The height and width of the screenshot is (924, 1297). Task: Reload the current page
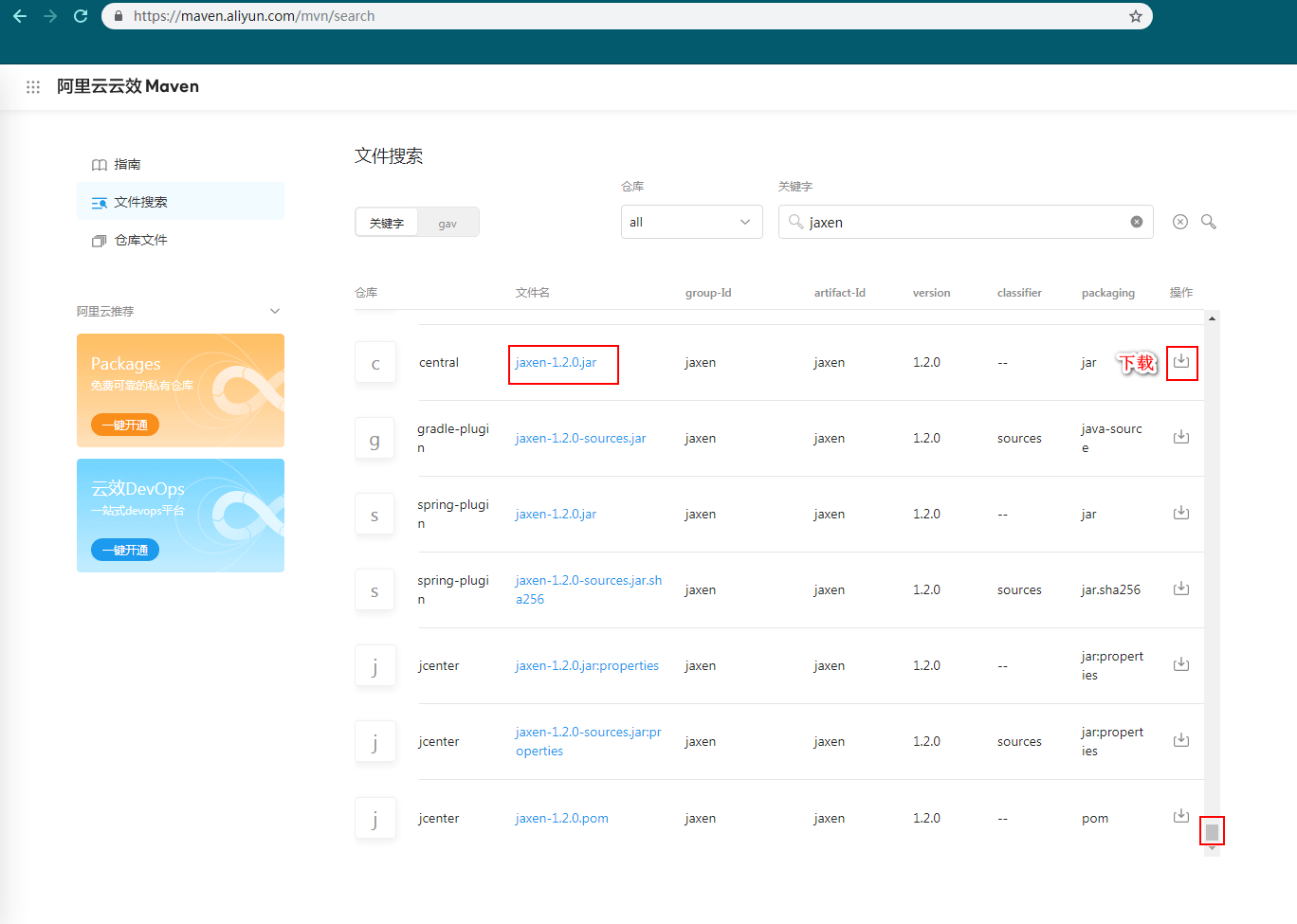point(81,16)
